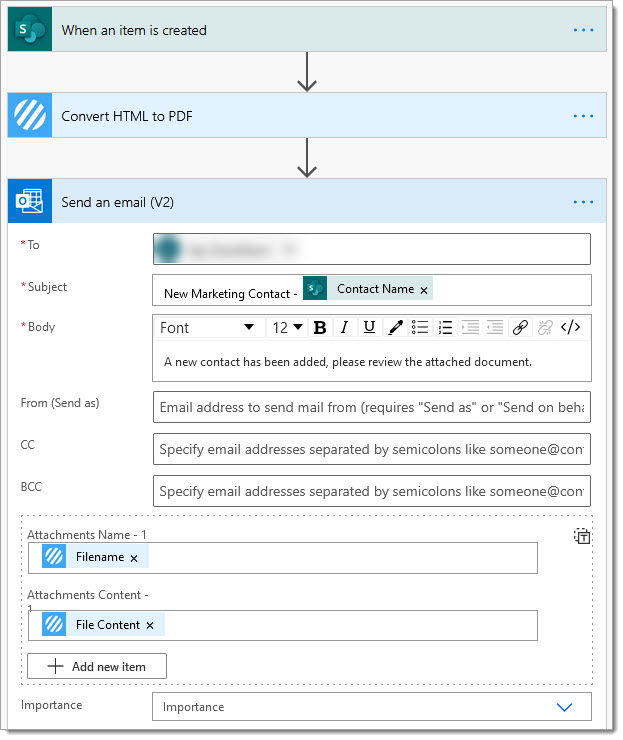
Task: Insert a hyperlink in the body
Action: pyautogui.click(x=520, y=327)
